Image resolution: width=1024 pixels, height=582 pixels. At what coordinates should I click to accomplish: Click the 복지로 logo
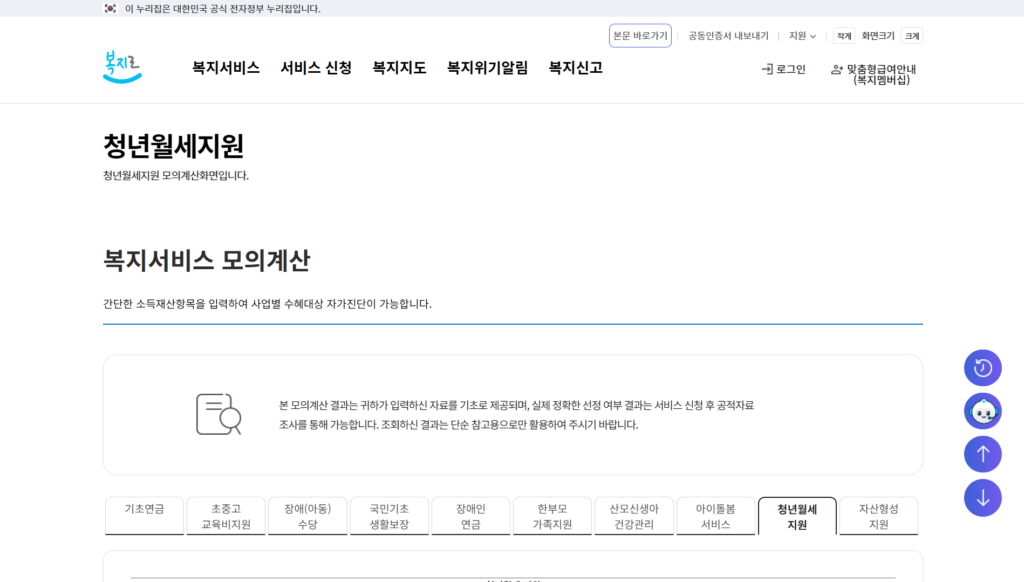(x=120, y=68)
